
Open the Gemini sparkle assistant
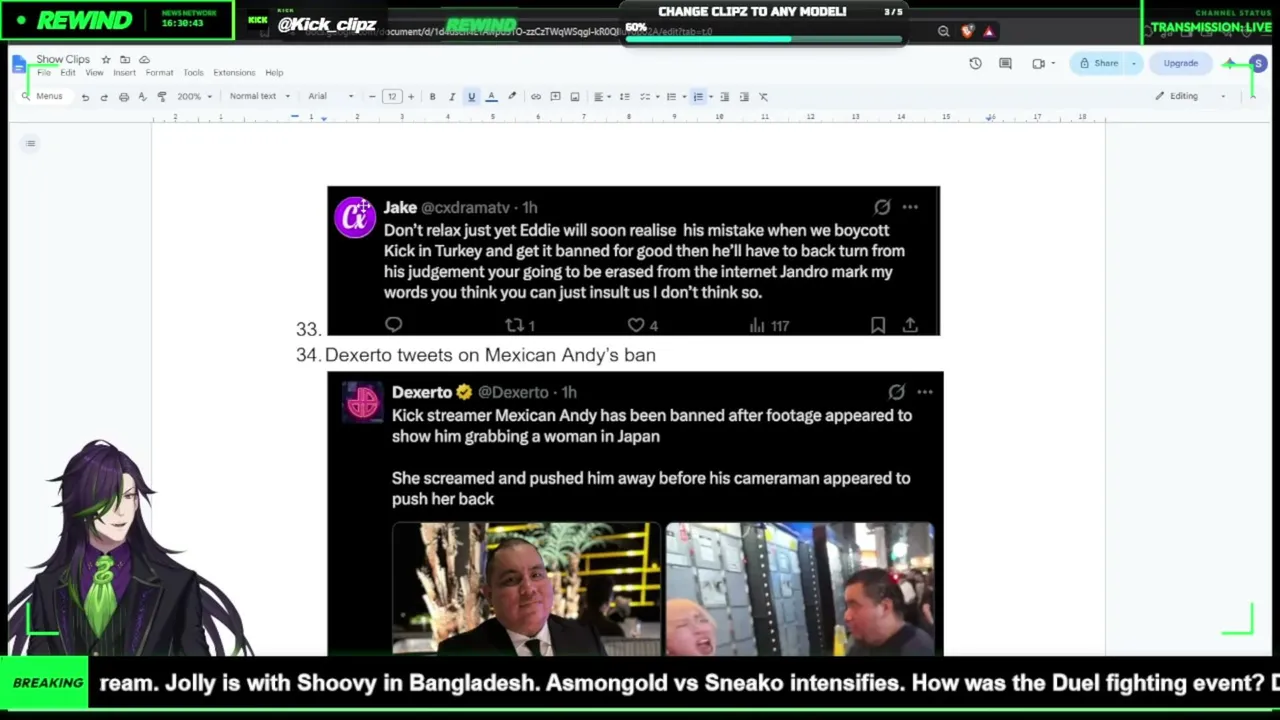(x=1230, y=63)
